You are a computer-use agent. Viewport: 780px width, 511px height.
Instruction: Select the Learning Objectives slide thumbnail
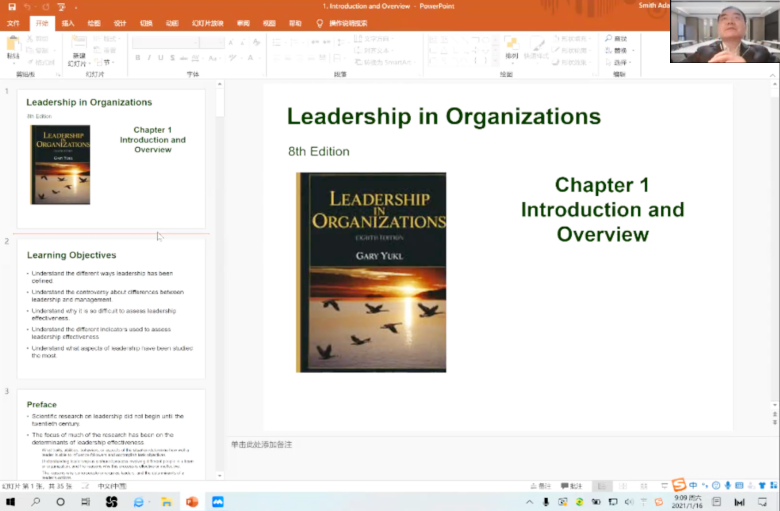point(111,305)
